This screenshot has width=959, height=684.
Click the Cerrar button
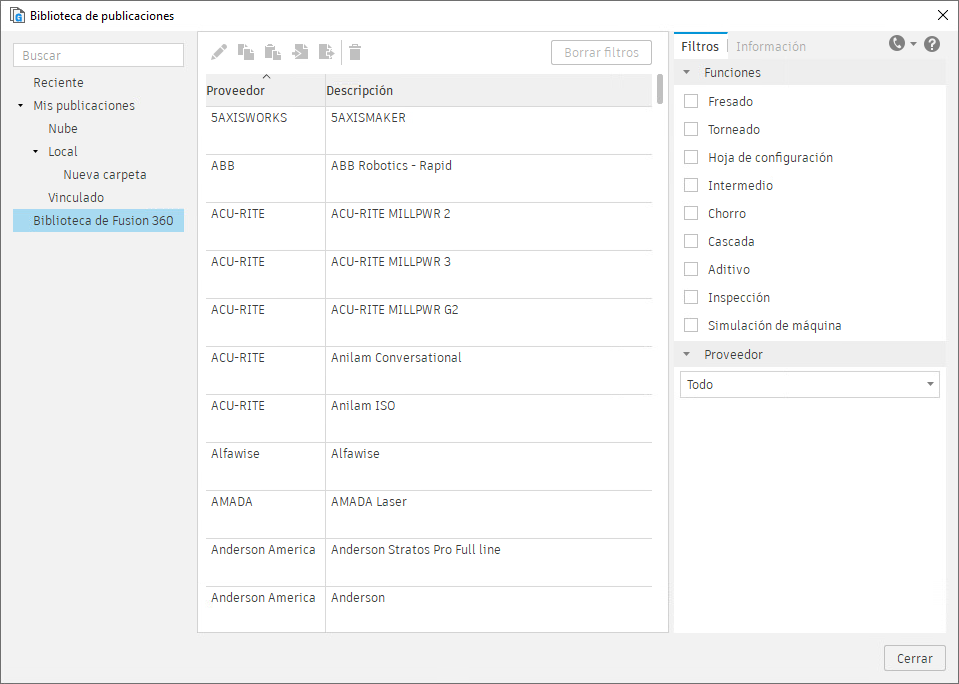pos(914,658)
